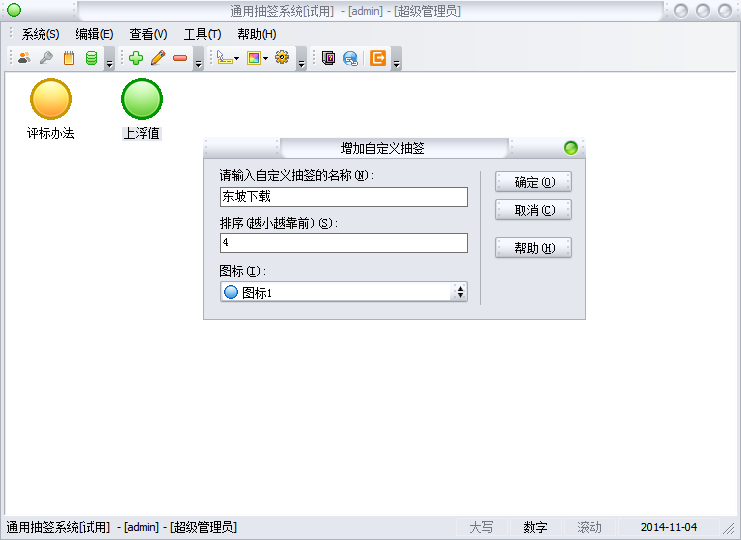Click the red minus delete icon
Image resolution: width=741 pixels, height=540 pixels.
180,58
